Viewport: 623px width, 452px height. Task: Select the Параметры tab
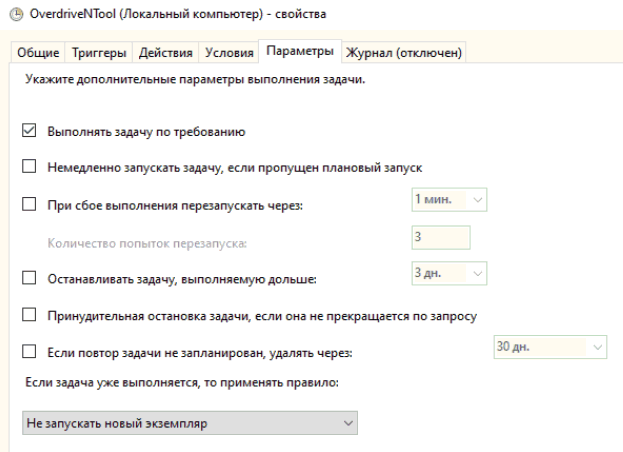tap(300, 51)
